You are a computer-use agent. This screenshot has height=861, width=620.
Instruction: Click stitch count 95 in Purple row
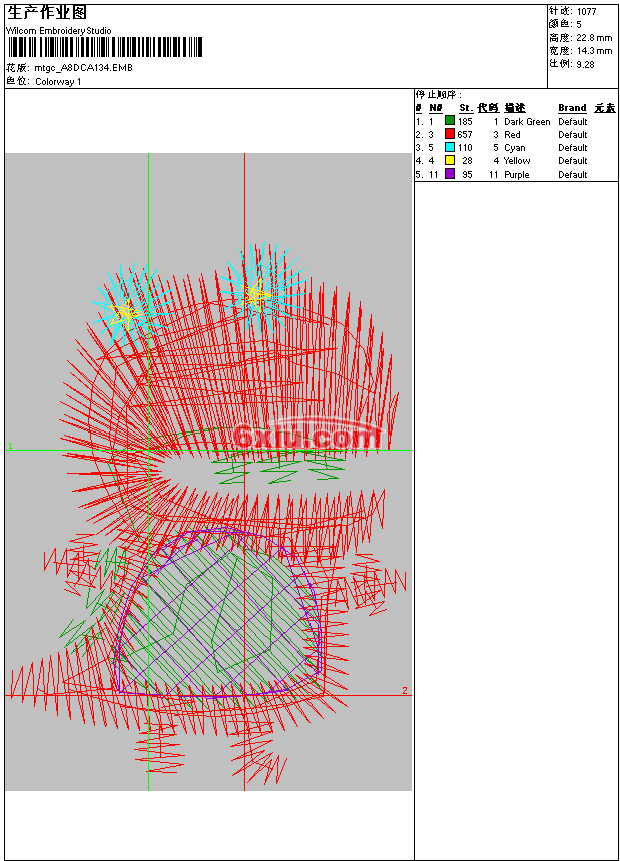(467, 175)
